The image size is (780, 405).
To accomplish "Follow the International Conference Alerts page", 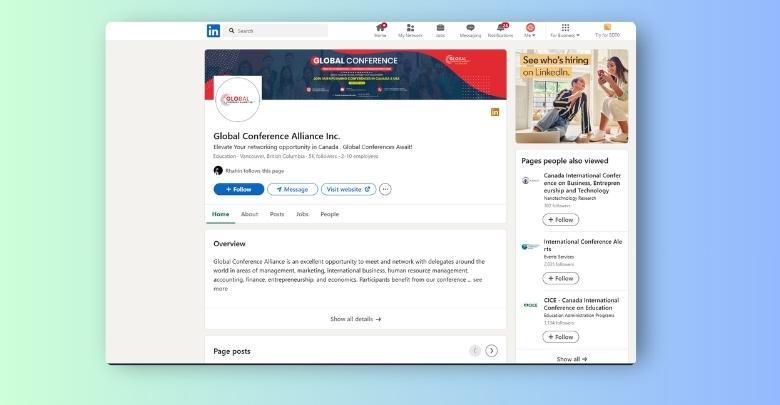I will tap(560, 278).
